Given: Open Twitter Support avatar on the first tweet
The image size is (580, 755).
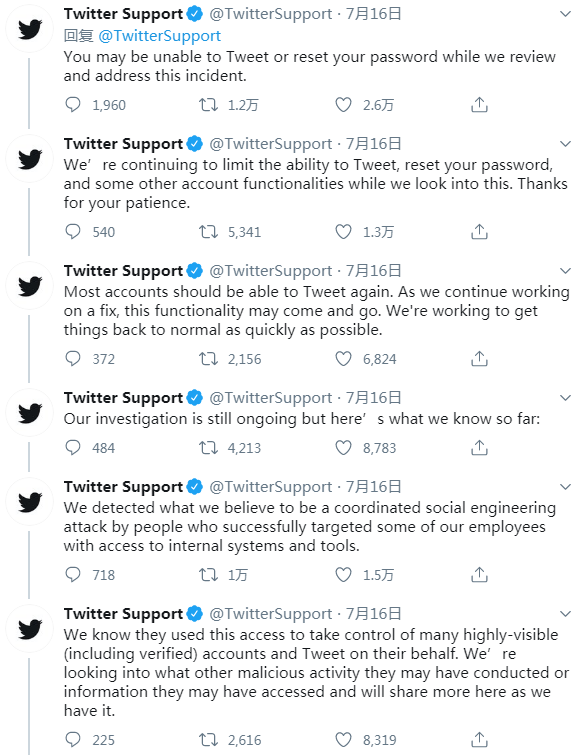Looking at the screenshot, I should 30,29.
